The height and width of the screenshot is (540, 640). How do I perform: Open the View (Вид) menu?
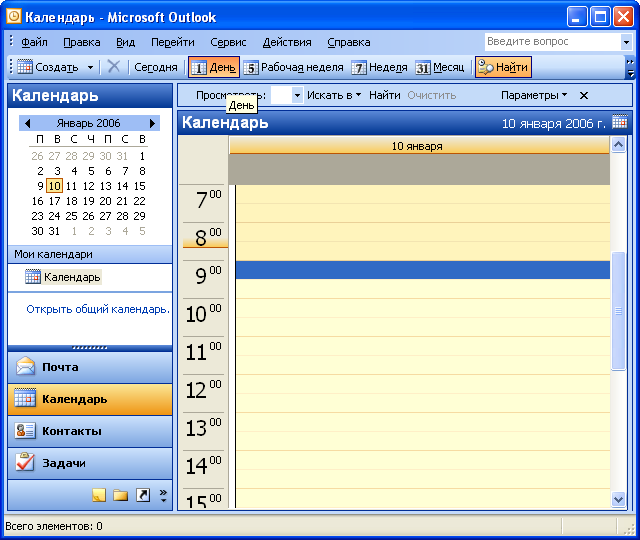click(125, 42)
